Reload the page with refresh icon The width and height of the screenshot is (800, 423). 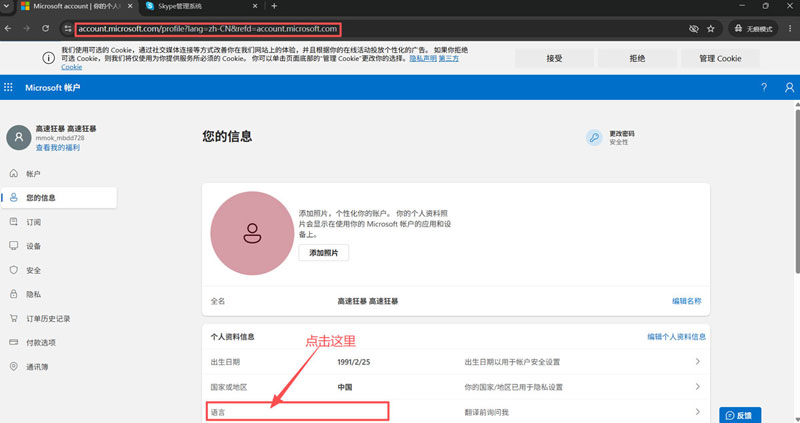(45, 29)
